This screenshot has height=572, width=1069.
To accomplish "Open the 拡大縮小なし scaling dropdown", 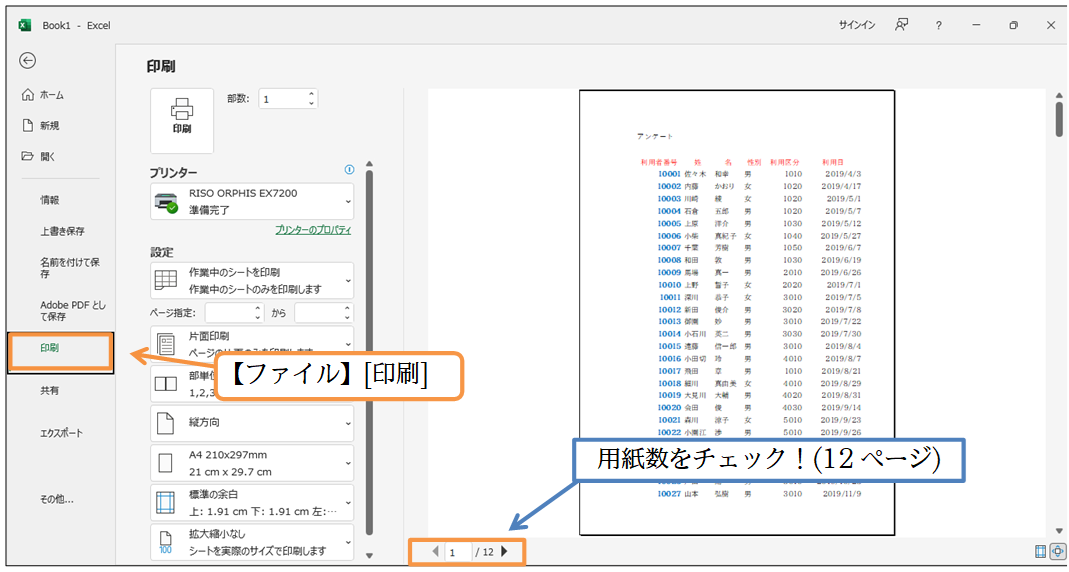I will (x=252, y=542).
